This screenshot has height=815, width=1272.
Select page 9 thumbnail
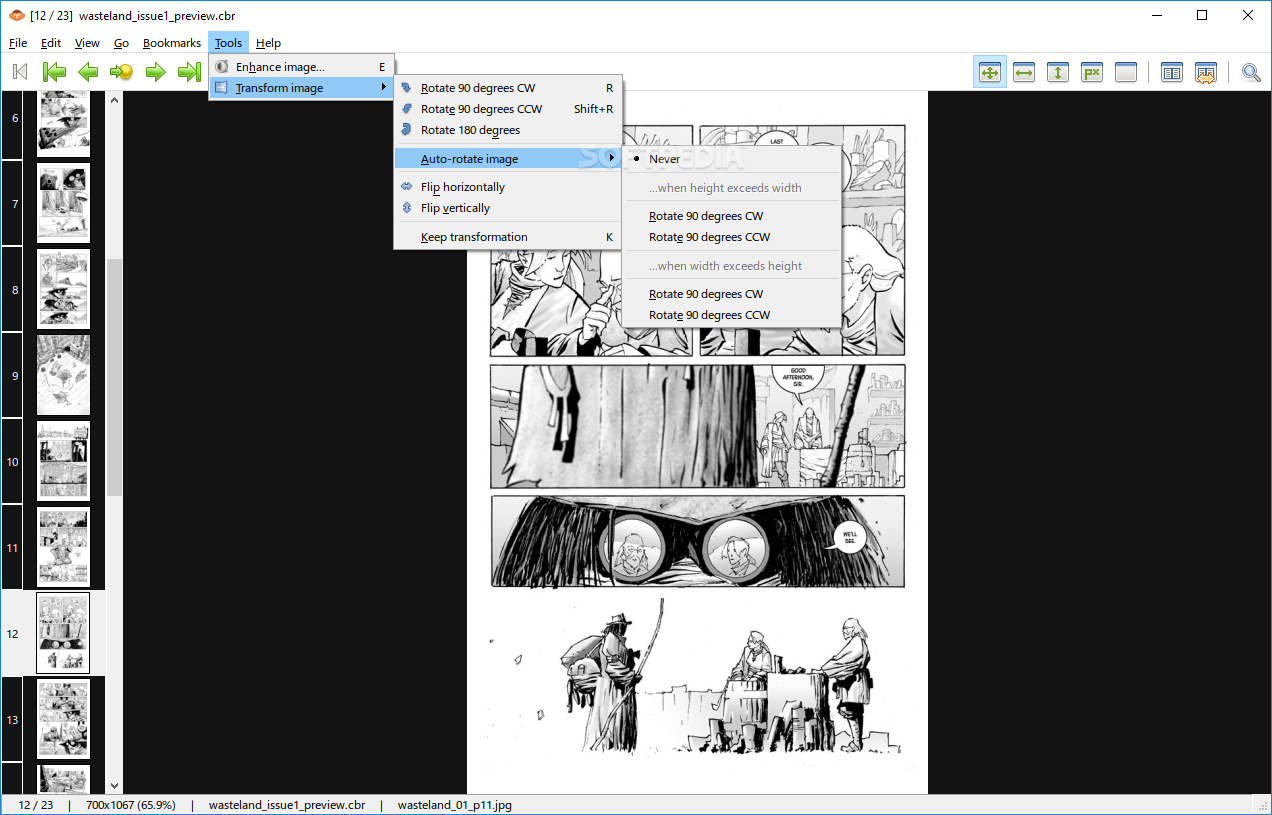click(x=63, y=375)
